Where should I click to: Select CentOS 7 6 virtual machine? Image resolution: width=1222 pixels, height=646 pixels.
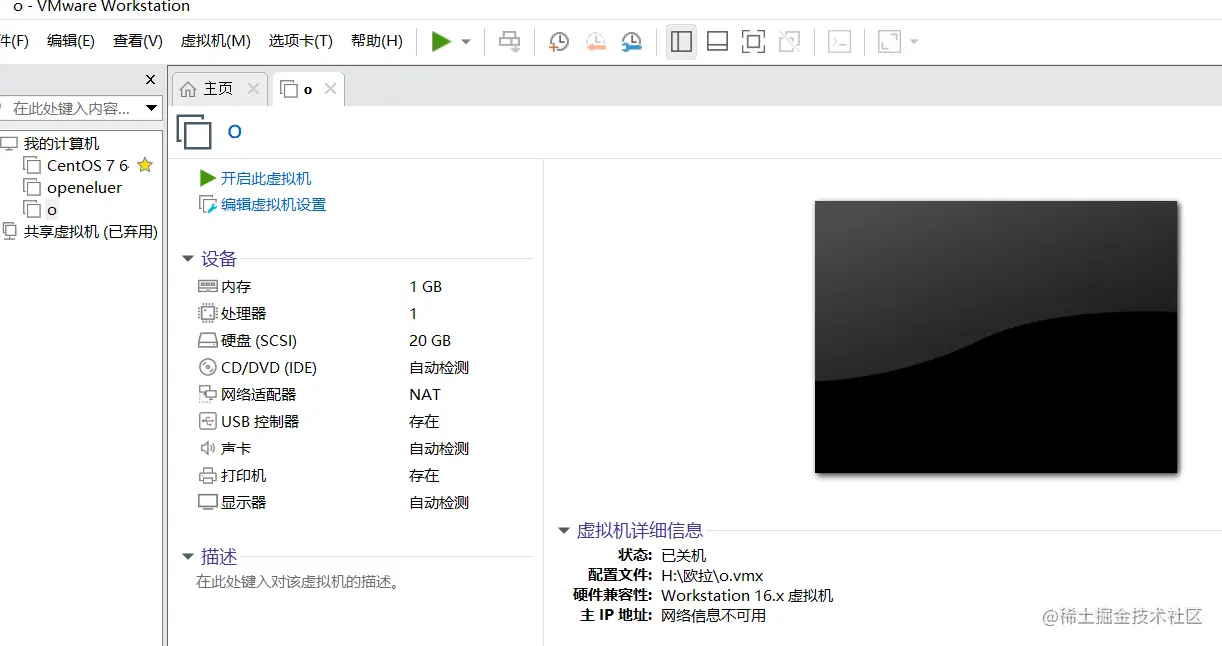tap(87, 166)
